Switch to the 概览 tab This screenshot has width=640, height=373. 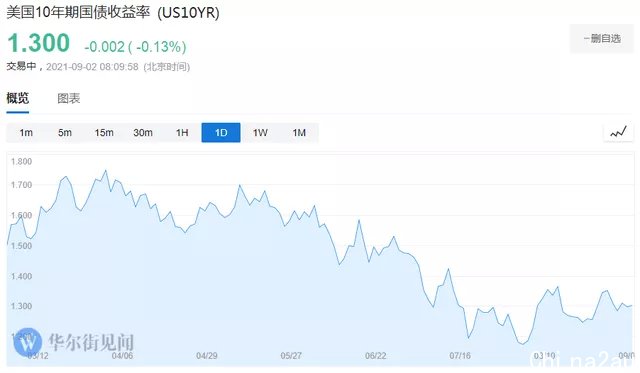[x=18, y=98]
